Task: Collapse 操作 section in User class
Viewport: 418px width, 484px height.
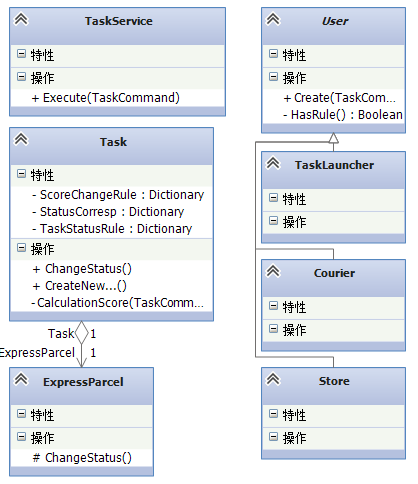Action: coord(273,77)
